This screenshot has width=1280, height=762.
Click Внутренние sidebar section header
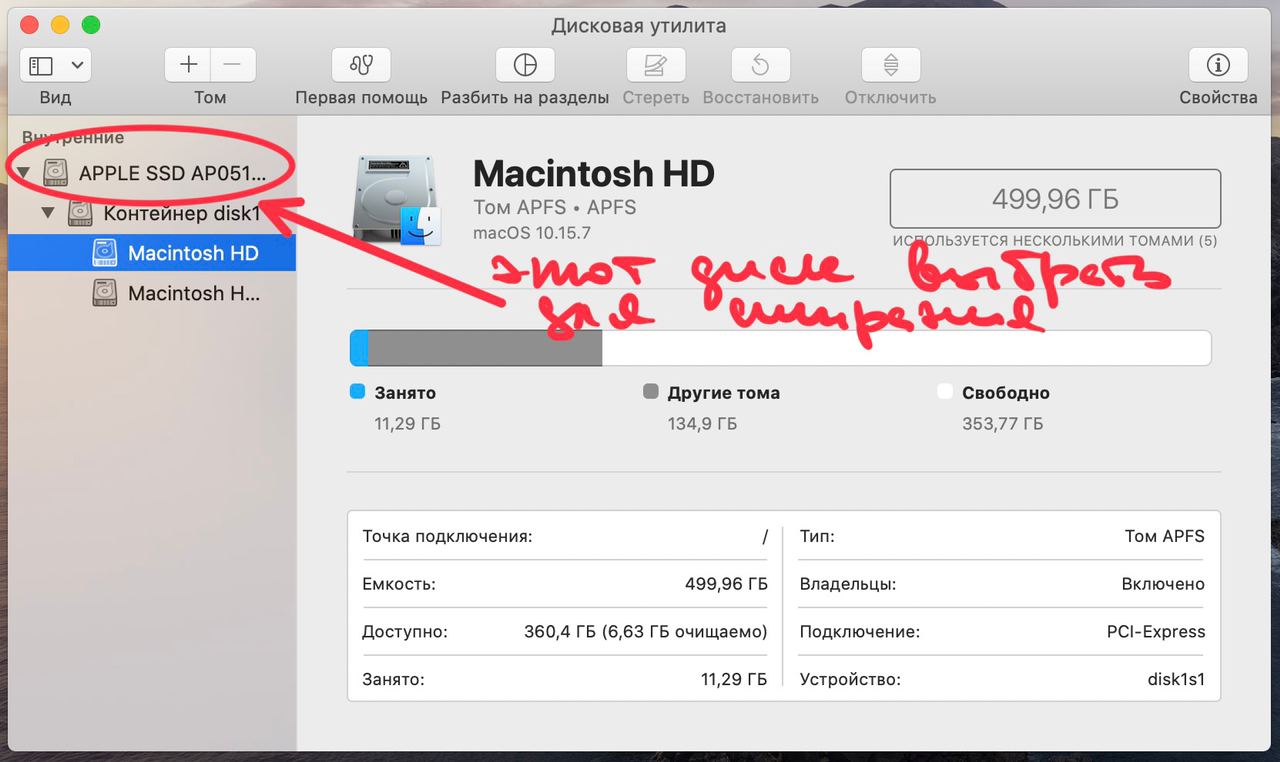73,138
